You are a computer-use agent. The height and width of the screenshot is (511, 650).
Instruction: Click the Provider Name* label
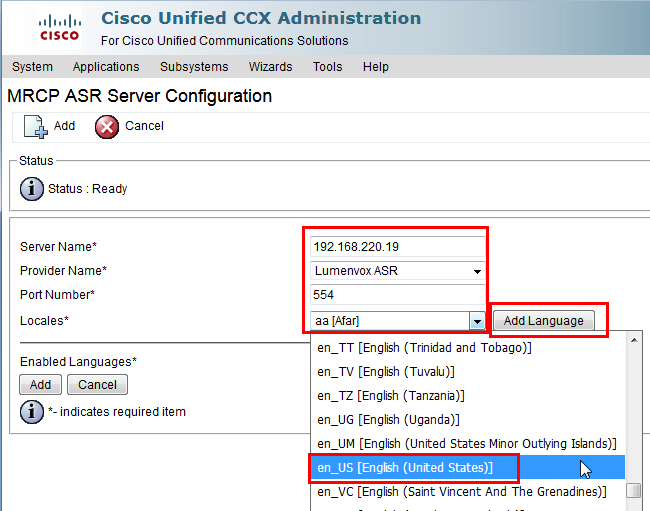[x=63, y=271]
